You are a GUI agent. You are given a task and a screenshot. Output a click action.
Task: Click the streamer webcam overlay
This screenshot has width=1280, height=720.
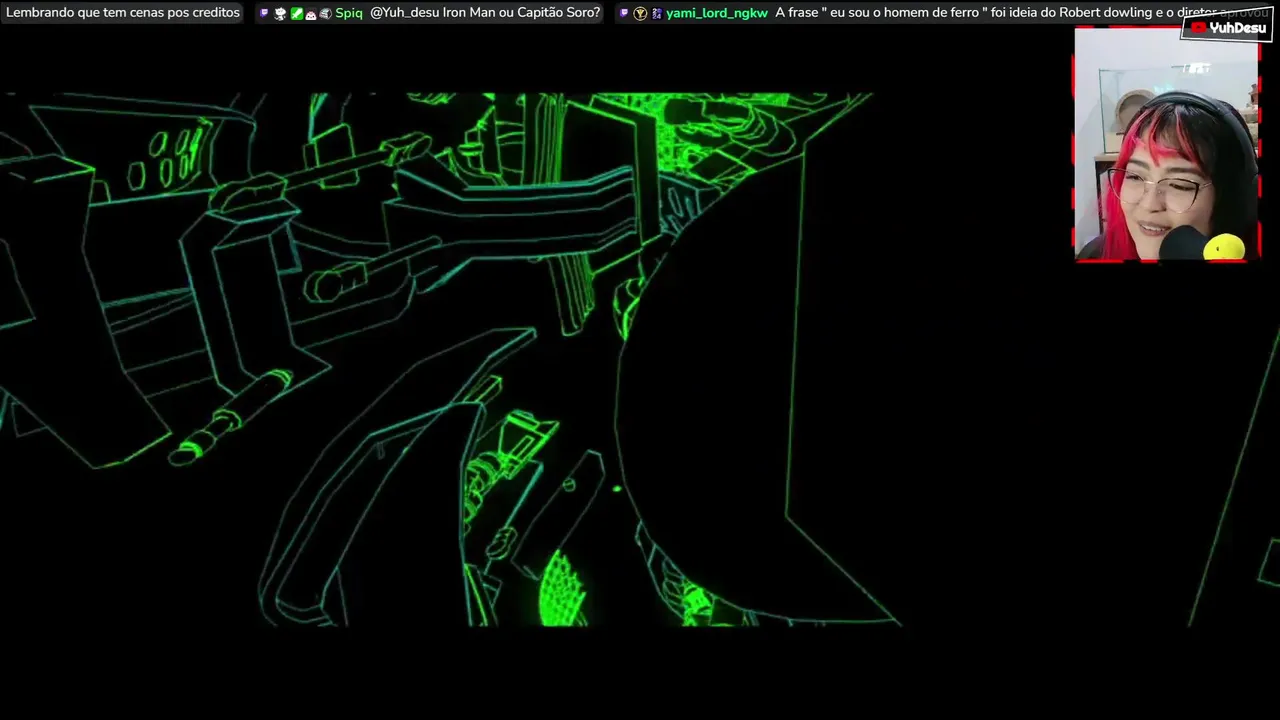pos(1166,144)
